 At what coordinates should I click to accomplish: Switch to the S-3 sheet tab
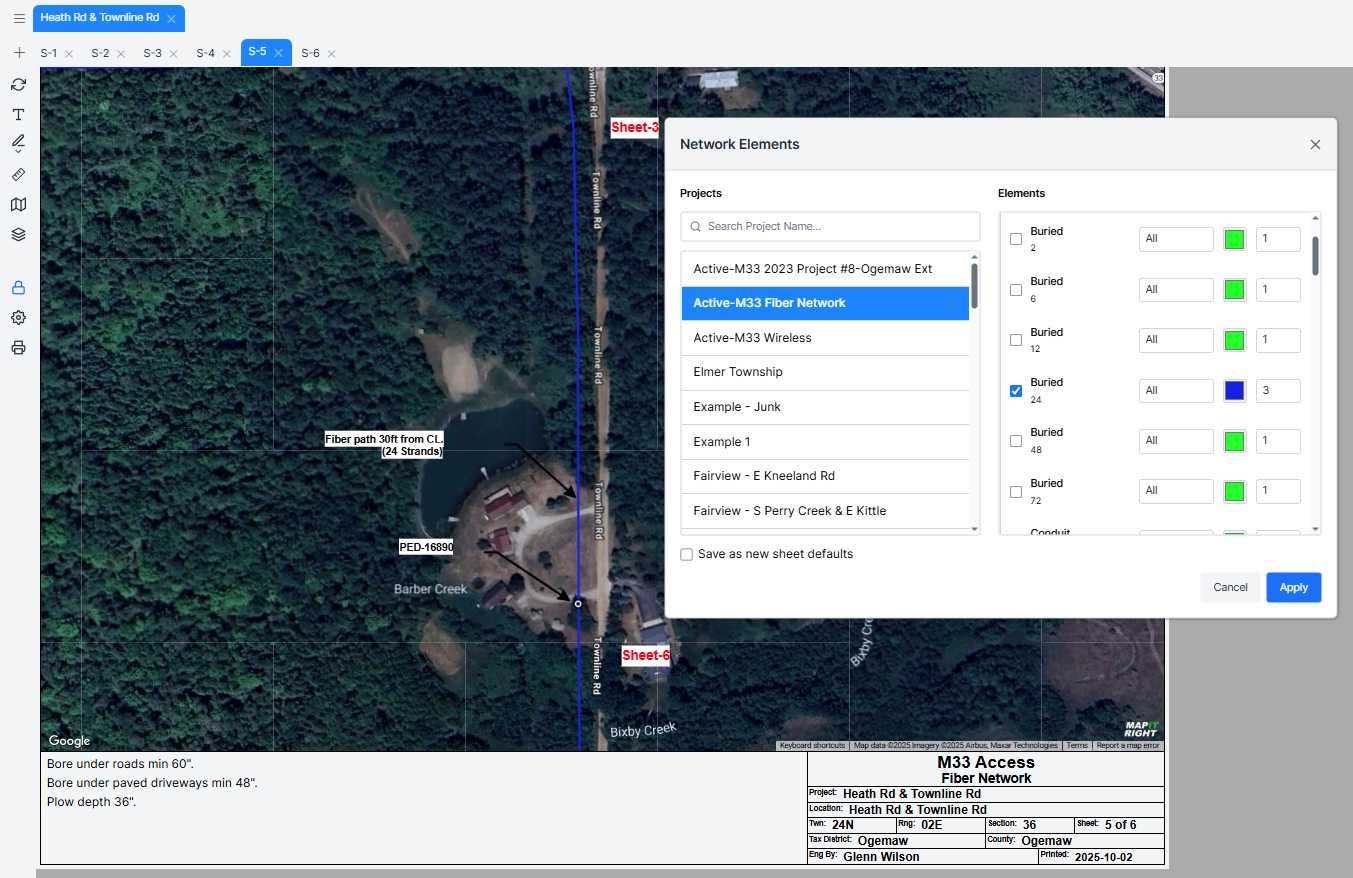[152, 52]
